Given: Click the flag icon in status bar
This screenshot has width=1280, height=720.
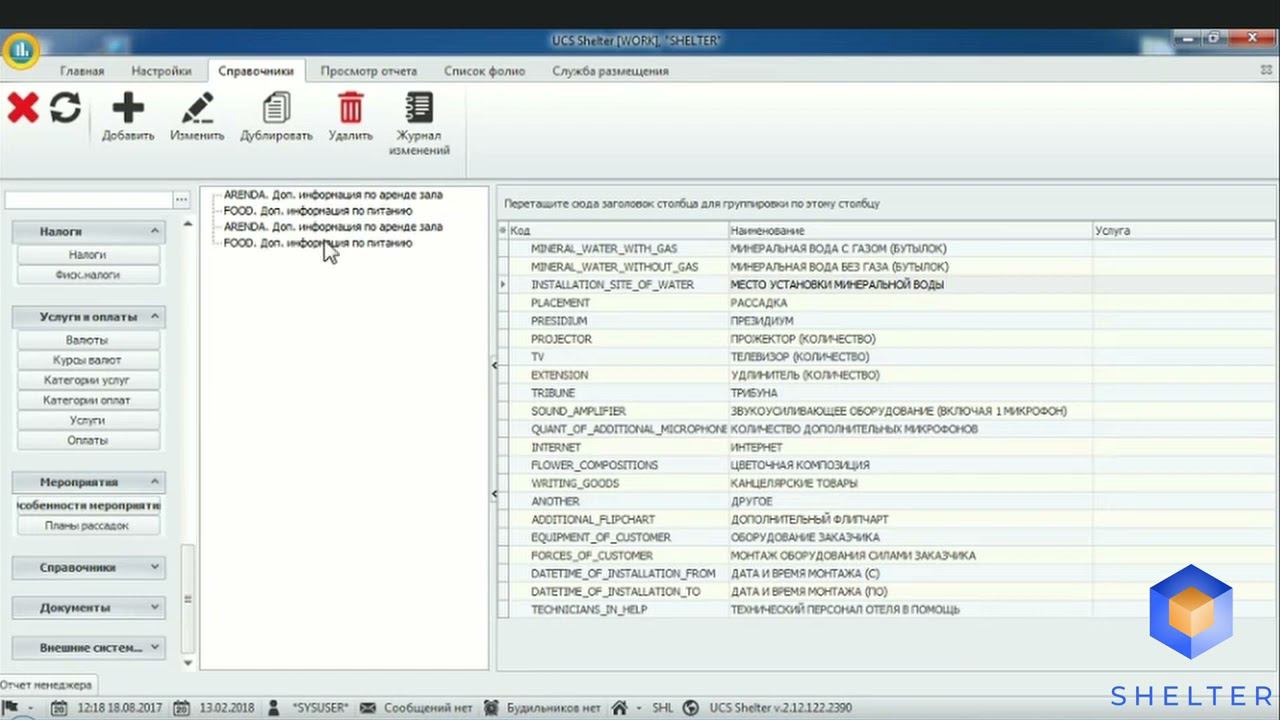Looking at the screenshot, I should coord(12,707).
